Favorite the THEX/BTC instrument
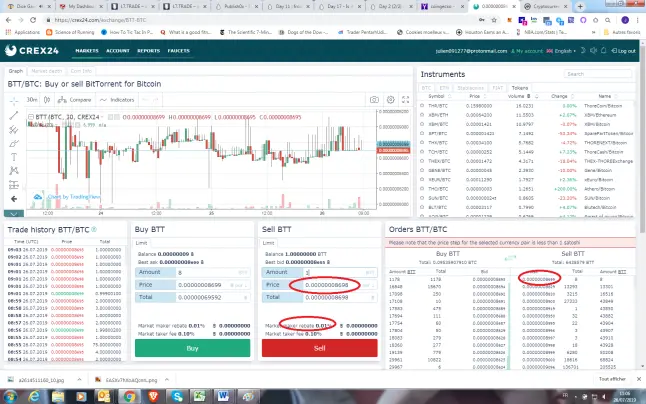646x404 pixels. tap(422, 161)
